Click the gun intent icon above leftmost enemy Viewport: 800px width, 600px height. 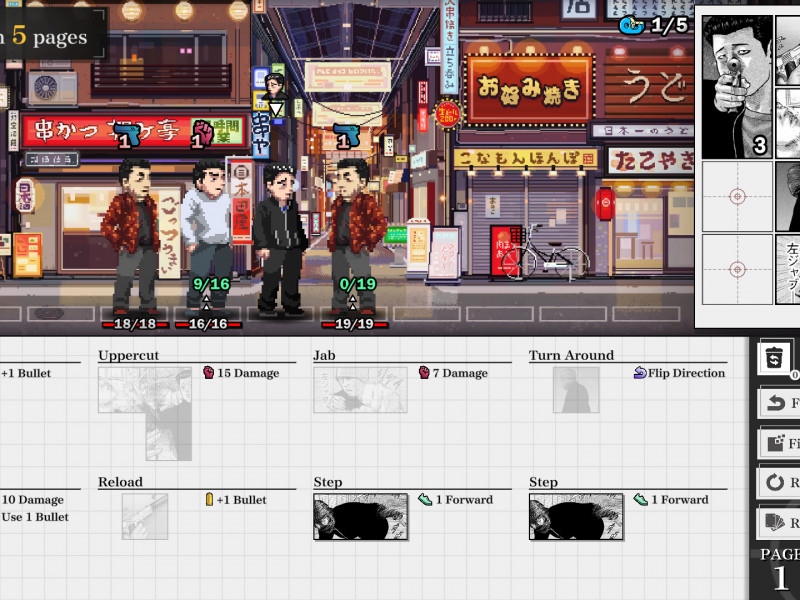[127, 135]
